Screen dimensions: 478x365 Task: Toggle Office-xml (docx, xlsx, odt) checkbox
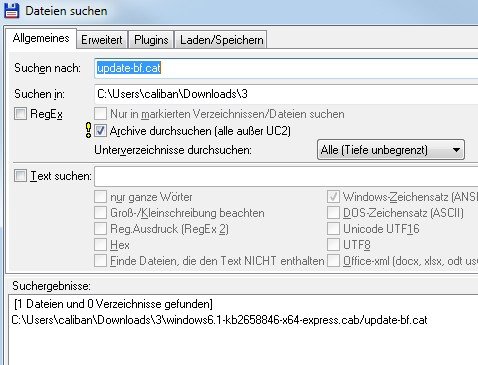[333, 261]
